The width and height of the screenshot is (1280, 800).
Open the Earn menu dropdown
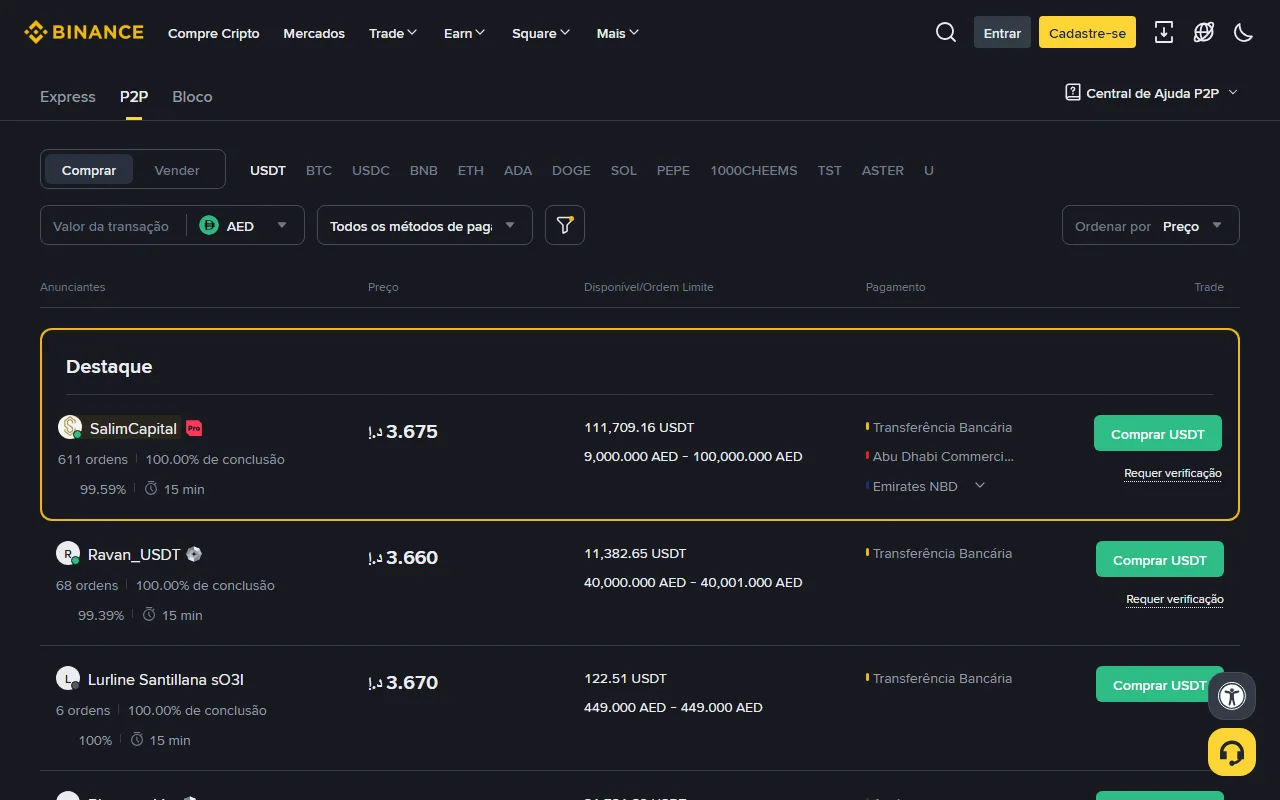click(x=464, y=33)
